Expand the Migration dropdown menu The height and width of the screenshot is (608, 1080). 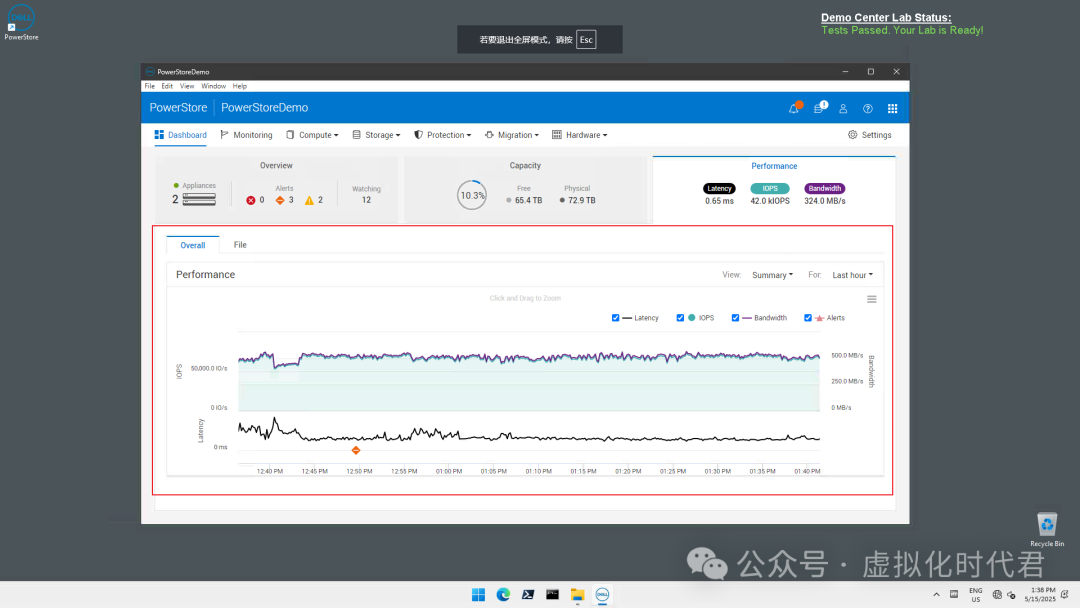(512, 135)
